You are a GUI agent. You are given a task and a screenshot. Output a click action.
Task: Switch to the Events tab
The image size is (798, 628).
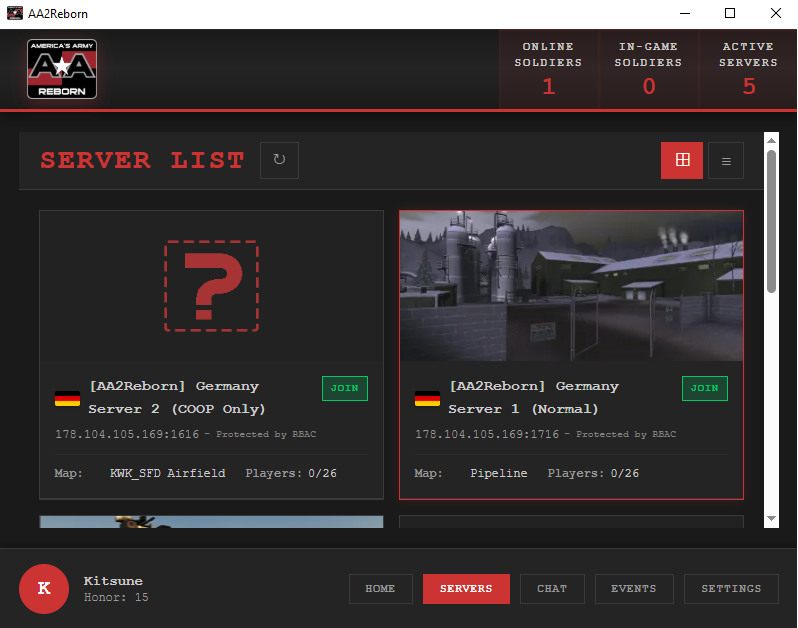634,589
